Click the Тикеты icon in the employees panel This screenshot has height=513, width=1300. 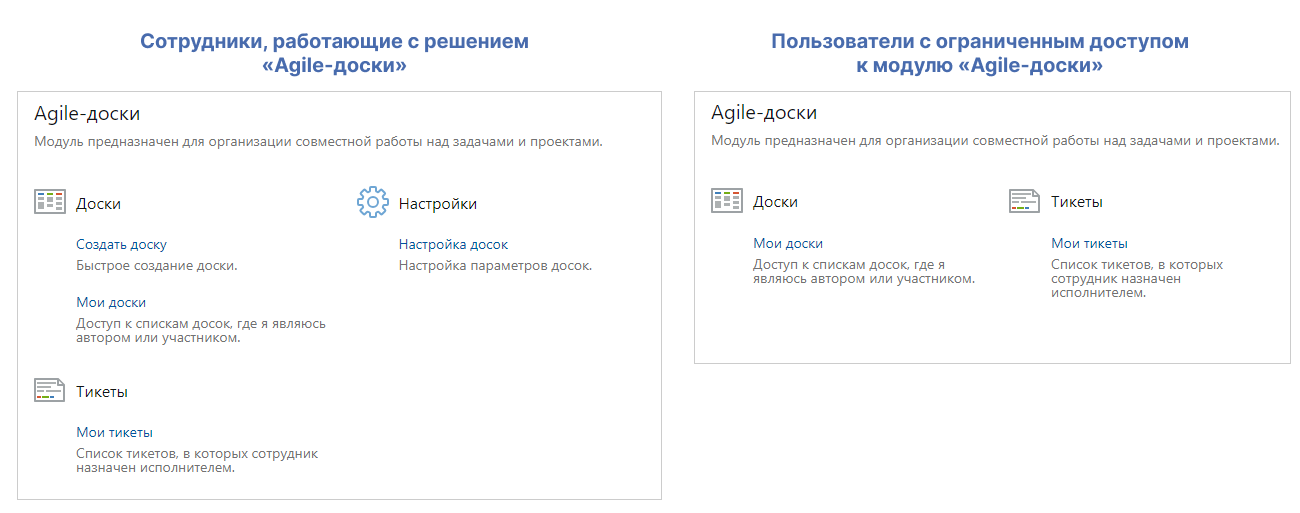coord(49,390)
